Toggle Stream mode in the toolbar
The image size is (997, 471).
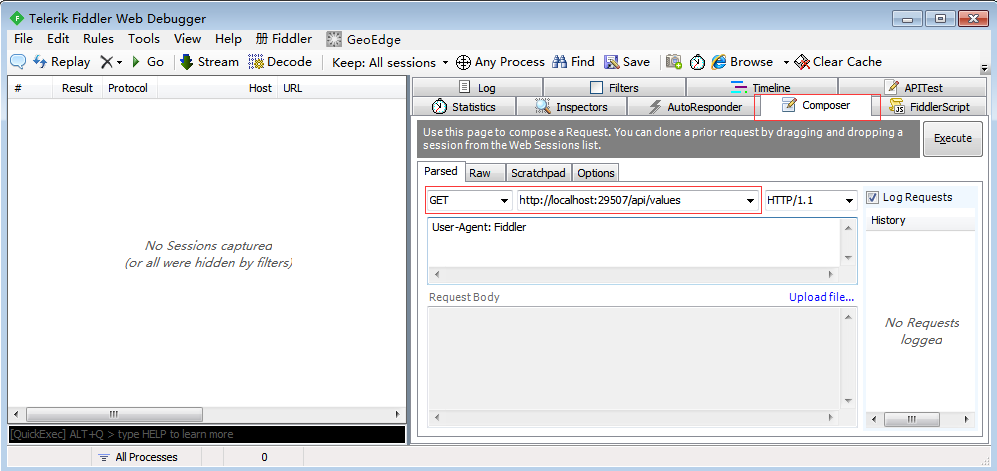pos(209,62)
